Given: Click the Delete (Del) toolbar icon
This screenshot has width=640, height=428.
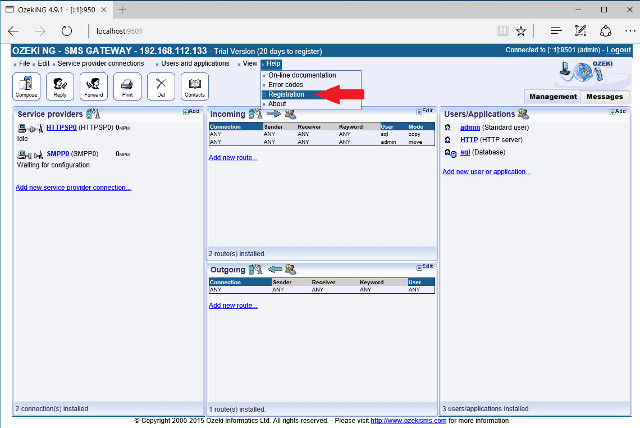Looking at the screenshot, I should coord(160,87).
